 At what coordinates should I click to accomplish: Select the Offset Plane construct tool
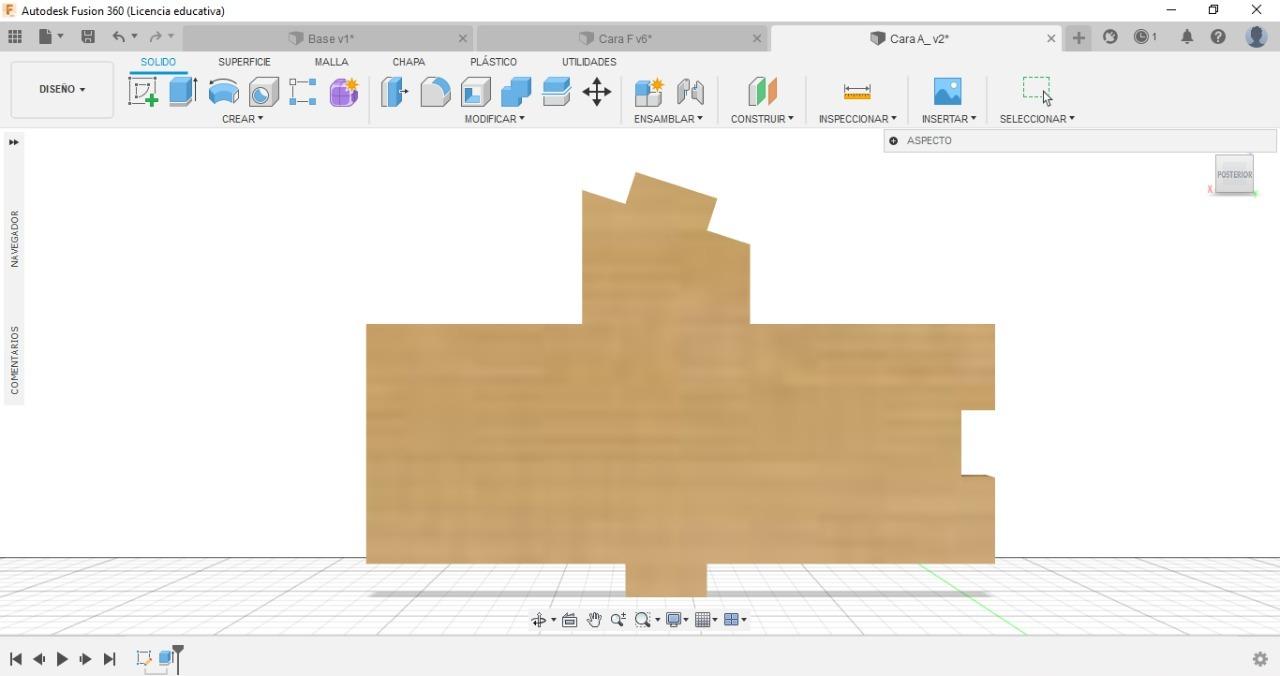pos(762,92)
